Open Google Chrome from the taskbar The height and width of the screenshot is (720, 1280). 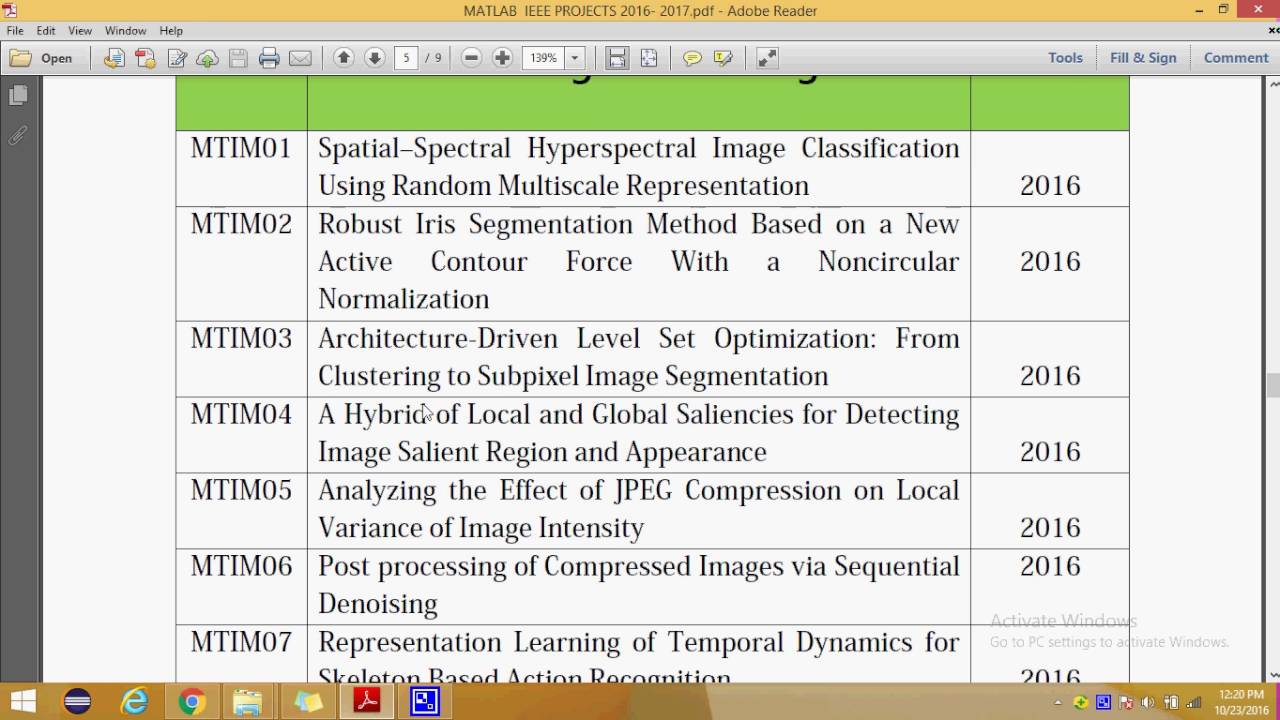coord(192,702)
